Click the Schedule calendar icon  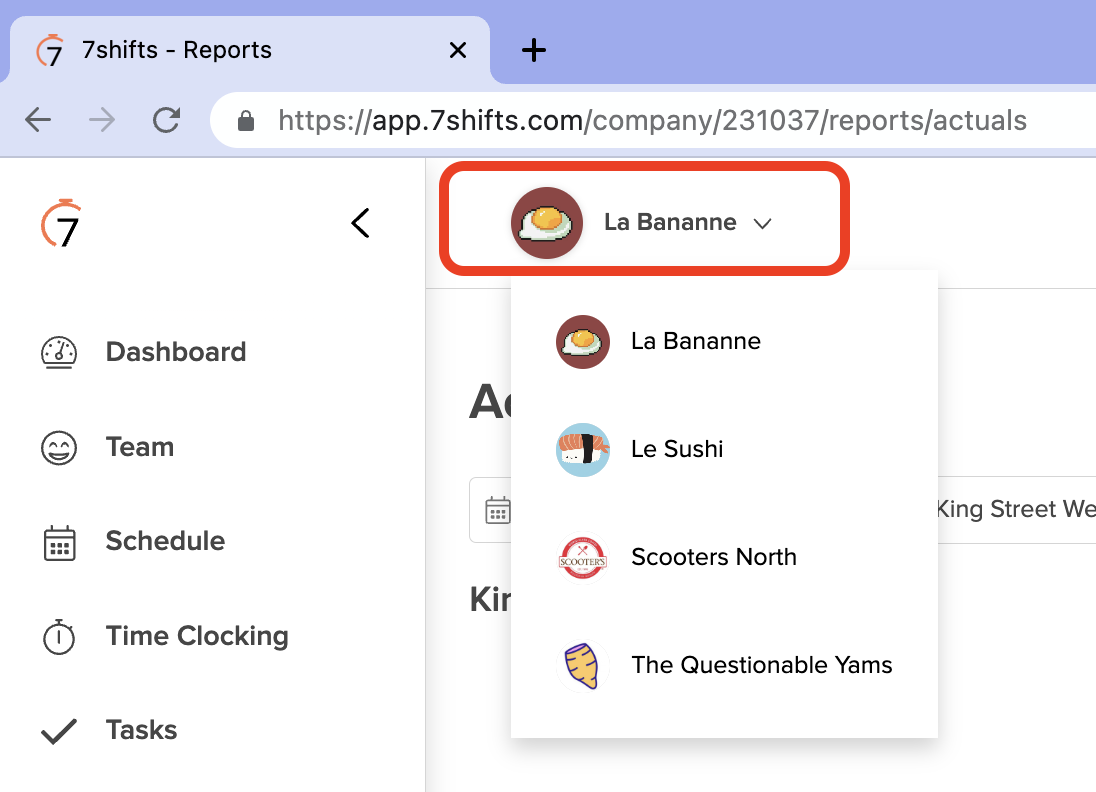point(59,542)
